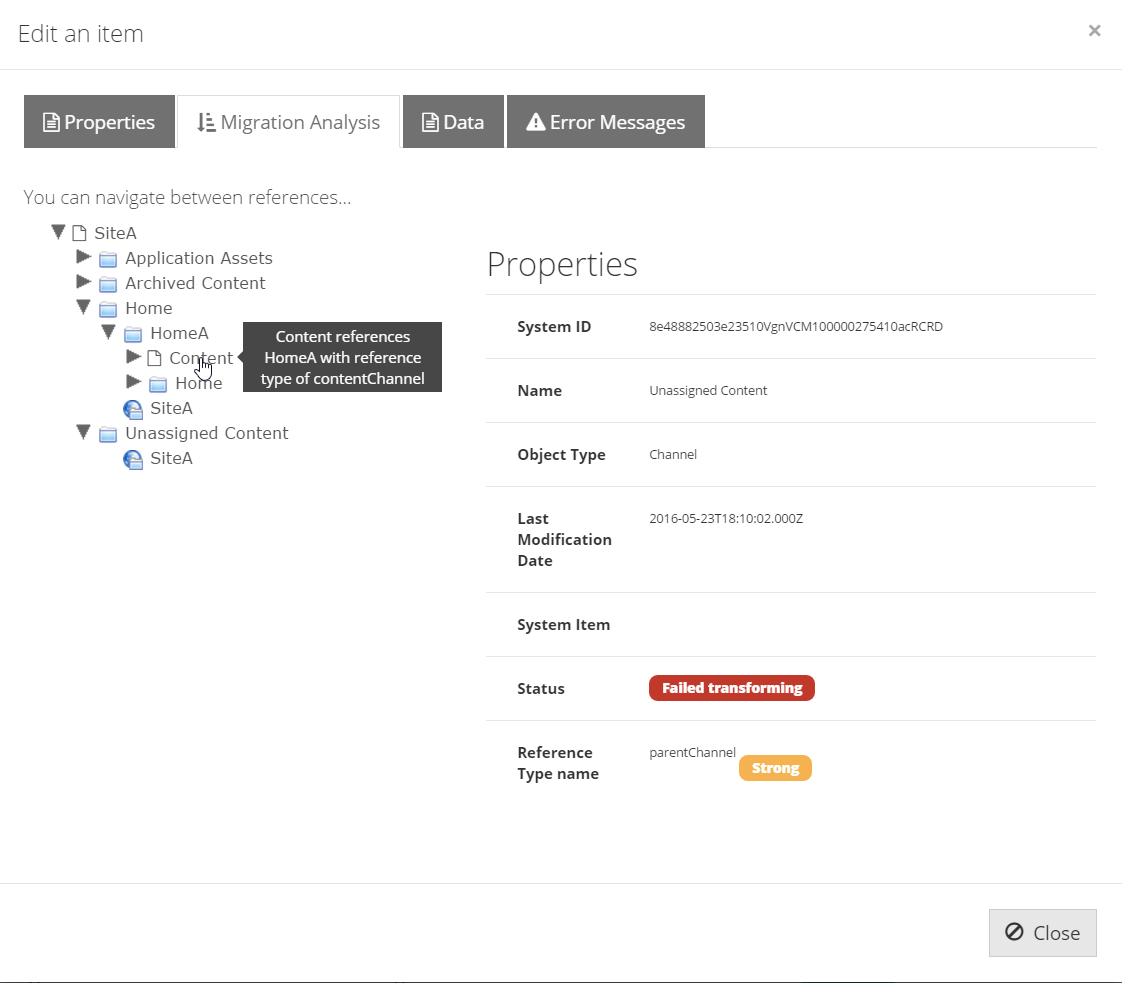Image resolution: width=1122 pixels, height=983 pixels.
Task: Click the Unassigned Content folder icon
Action: 108,434
